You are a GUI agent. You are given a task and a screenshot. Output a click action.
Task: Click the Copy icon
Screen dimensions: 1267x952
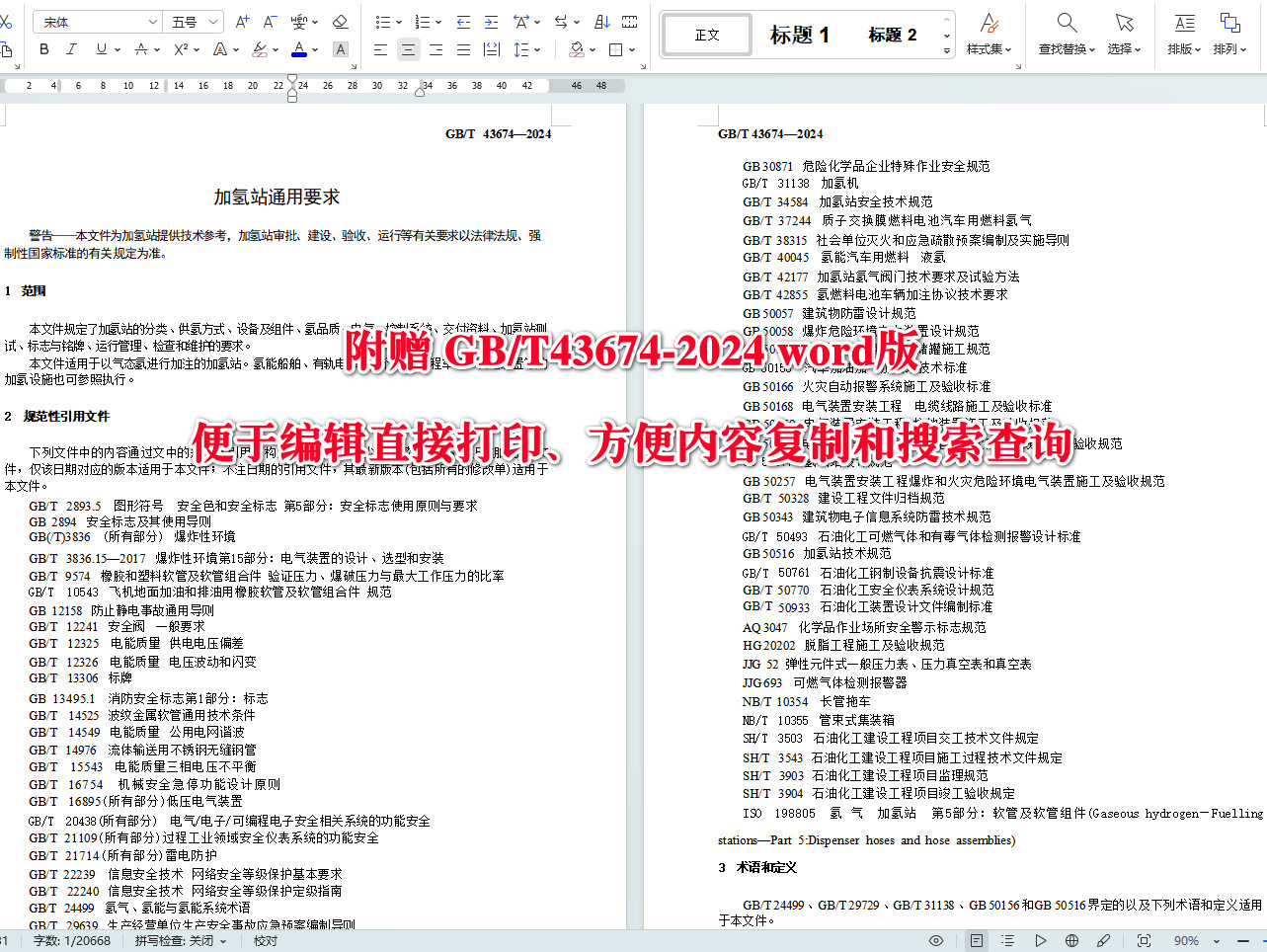[5, 49]
